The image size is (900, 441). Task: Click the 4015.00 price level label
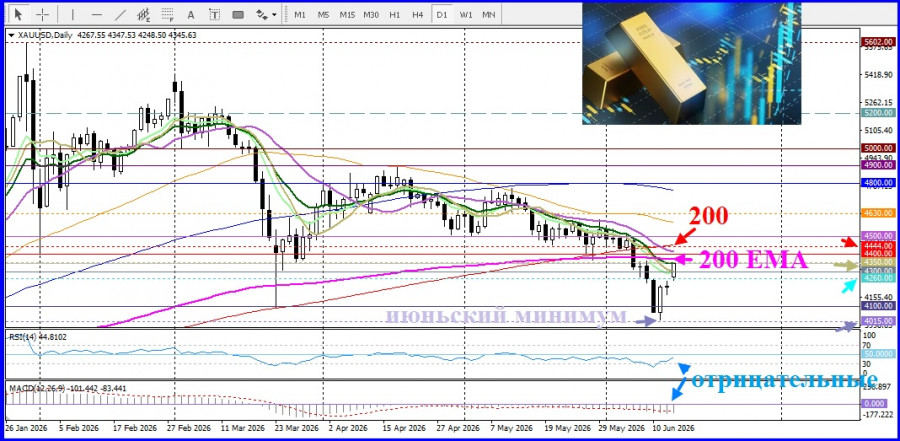click(878, 321)
